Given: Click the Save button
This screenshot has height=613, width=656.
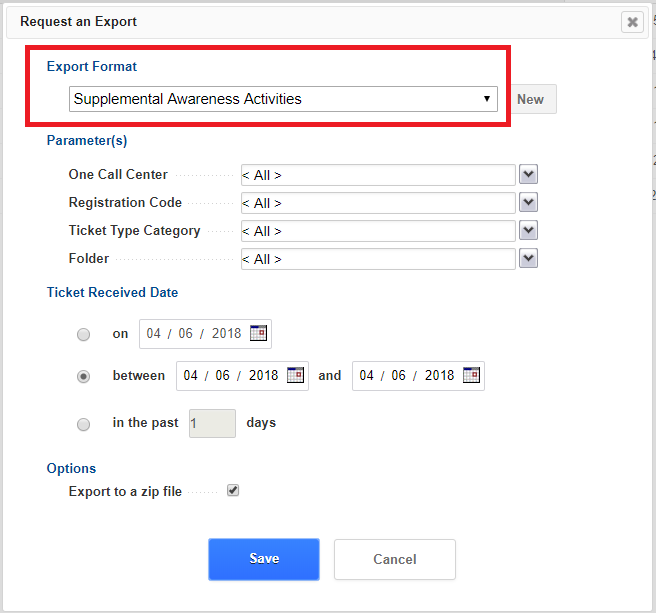Looking at the screenshot, I should click(x=264, y=559).
